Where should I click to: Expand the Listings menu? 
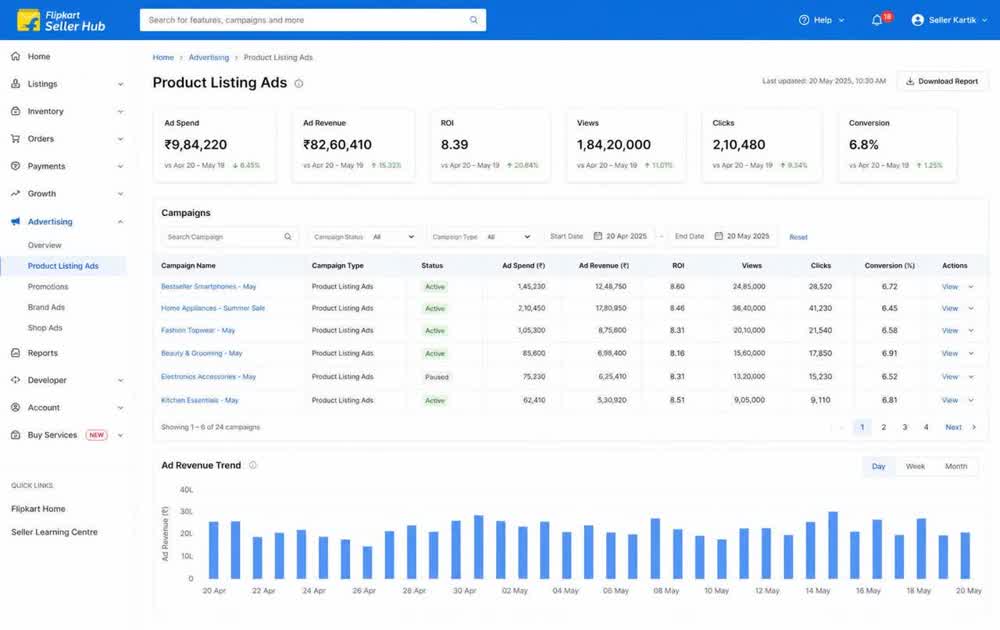[121, 84]
